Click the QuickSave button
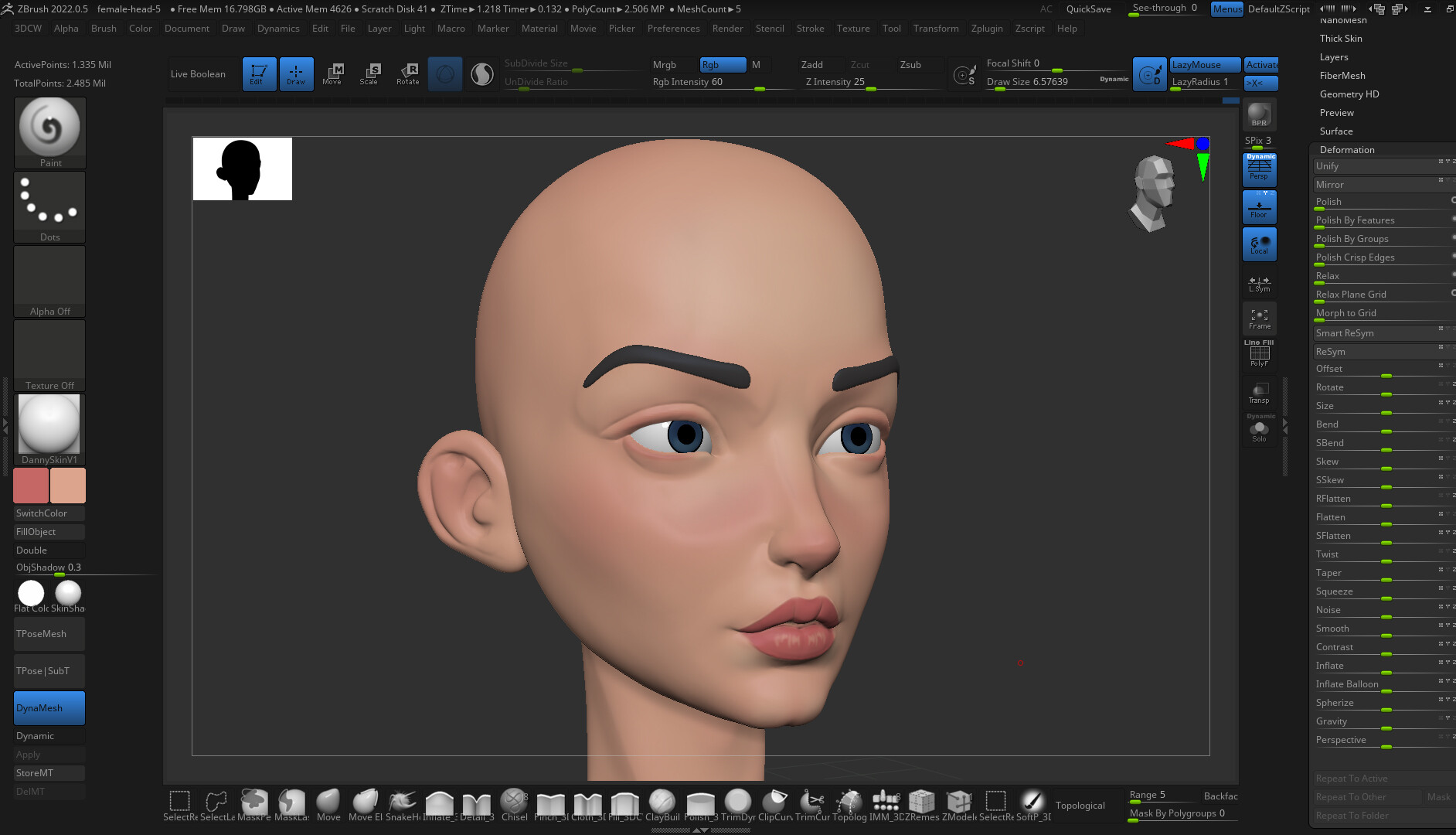 point(1087,9)
